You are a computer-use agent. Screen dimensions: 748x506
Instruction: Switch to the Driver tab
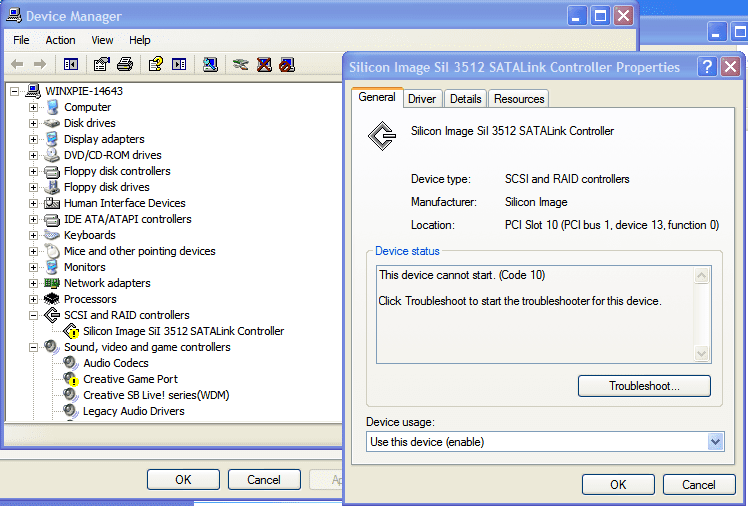click(422, 99)
